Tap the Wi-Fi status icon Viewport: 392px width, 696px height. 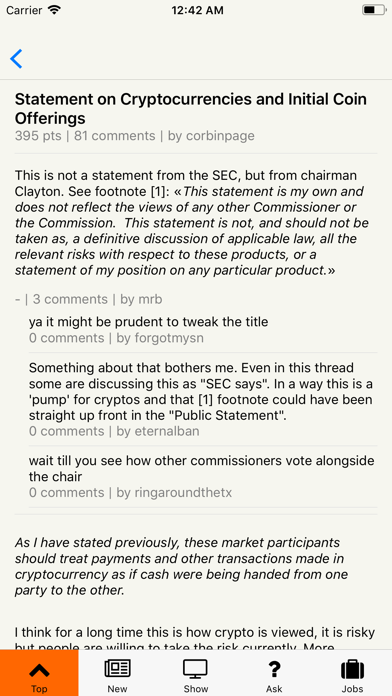54,10
